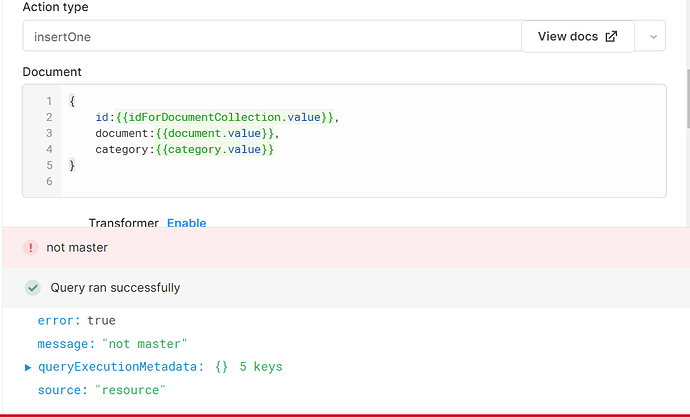Enable the Transformer
The height and width of the screenshot is (417, 690).
click(187, 223)
